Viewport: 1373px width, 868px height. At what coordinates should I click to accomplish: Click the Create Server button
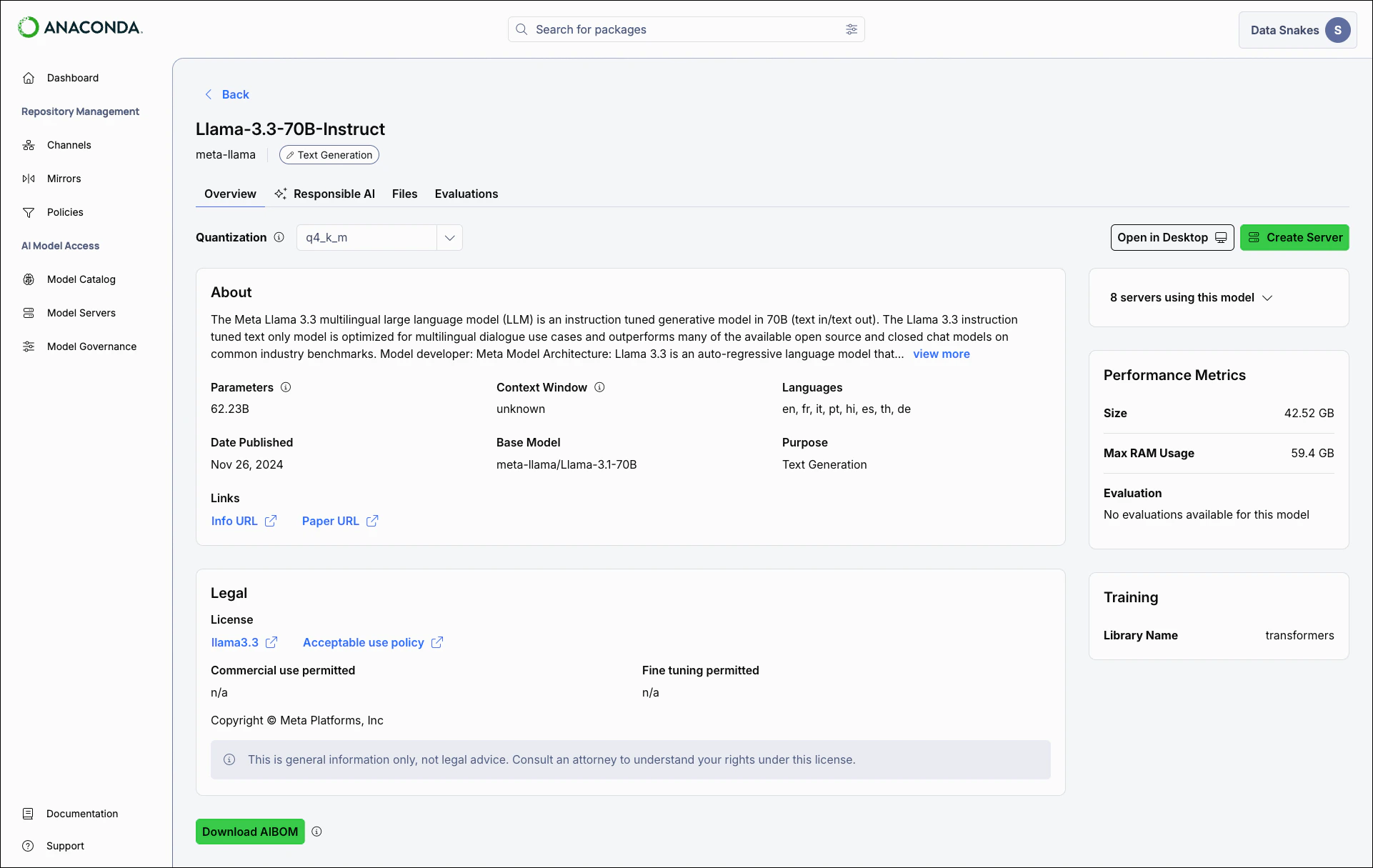(1294, 238)
